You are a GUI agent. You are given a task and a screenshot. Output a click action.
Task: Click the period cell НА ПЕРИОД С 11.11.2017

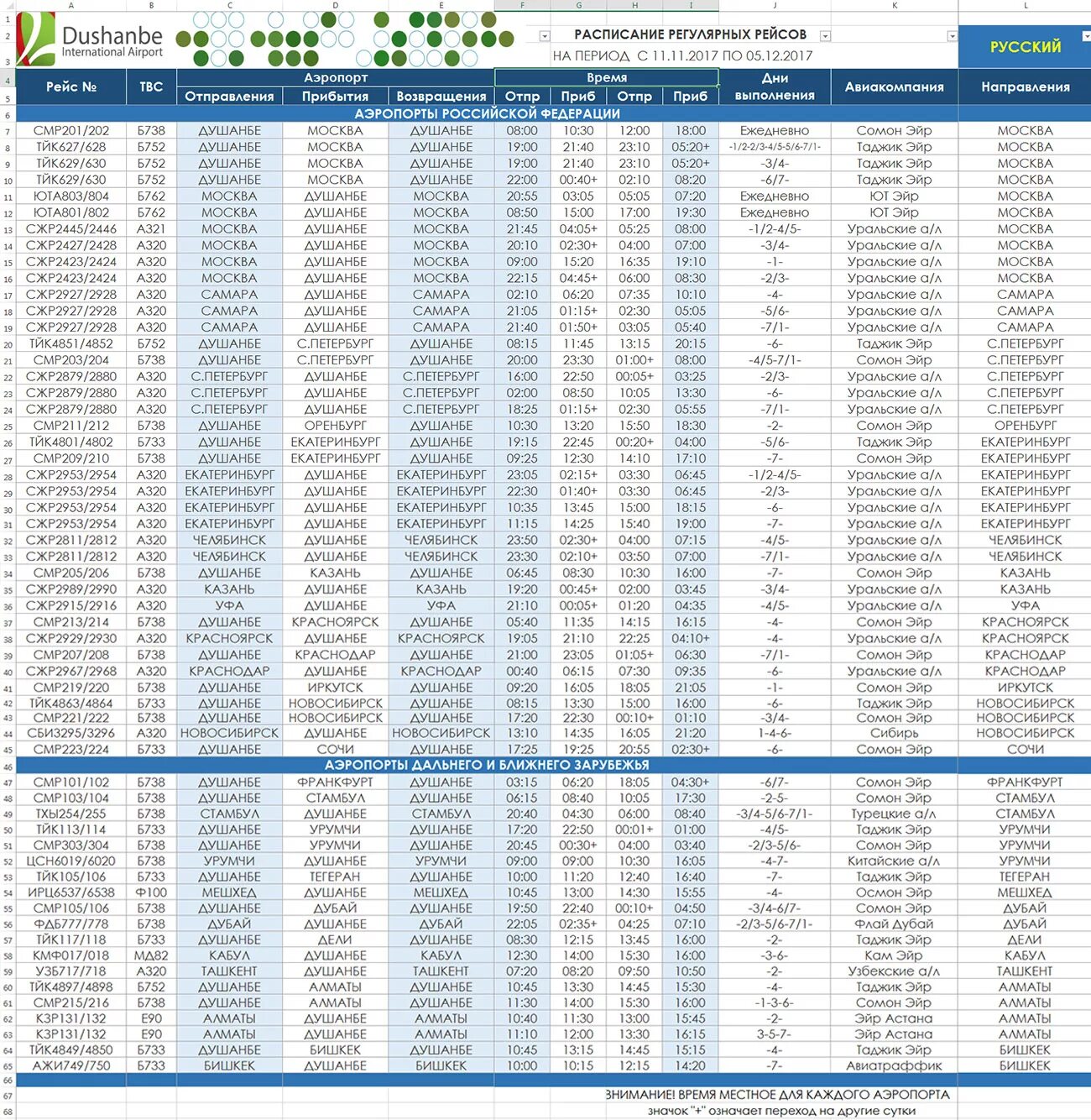coord(682,56)
